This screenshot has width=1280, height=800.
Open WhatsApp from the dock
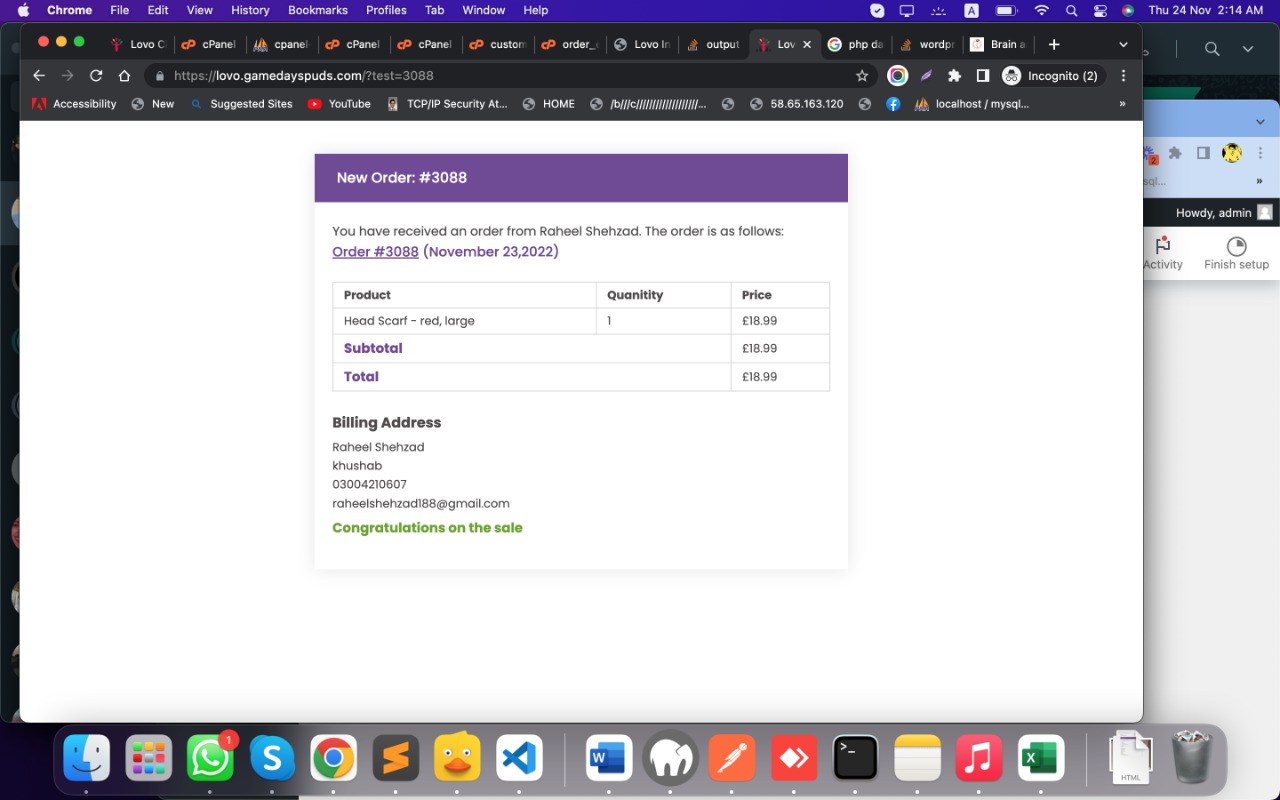coord(210,759)
